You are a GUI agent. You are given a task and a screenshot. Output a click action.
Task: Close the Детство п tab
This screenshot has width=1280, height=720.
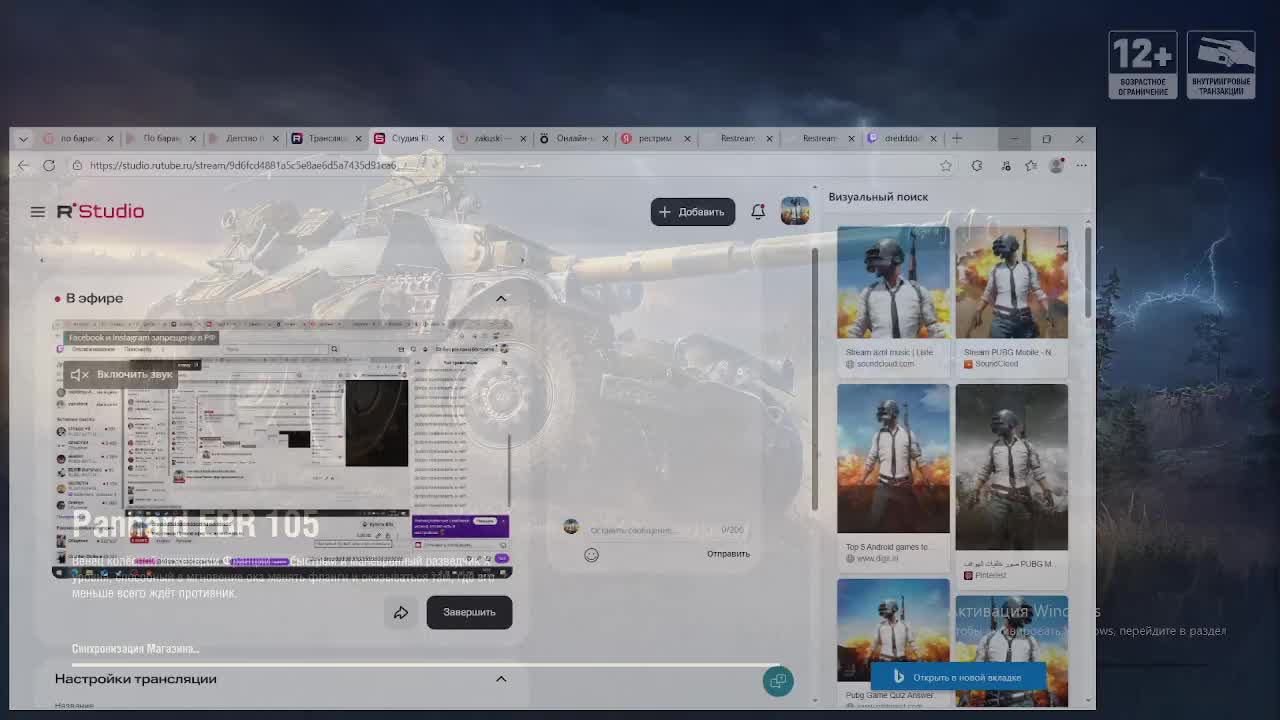(x=275, y=138)
